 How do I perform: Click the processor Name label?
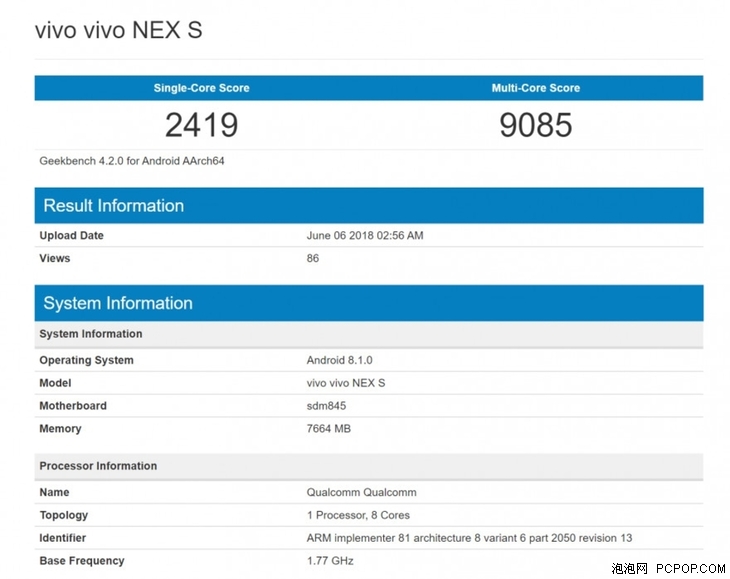[54, 492]
